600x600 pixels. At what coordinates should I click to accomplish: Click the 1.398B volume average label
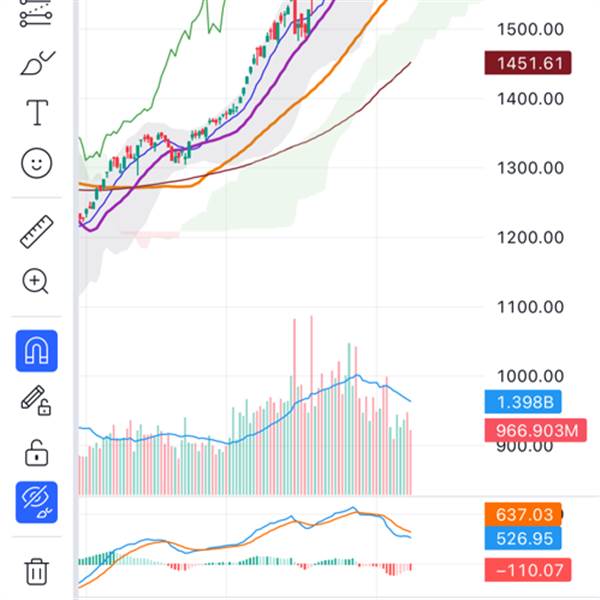[523, 402]
